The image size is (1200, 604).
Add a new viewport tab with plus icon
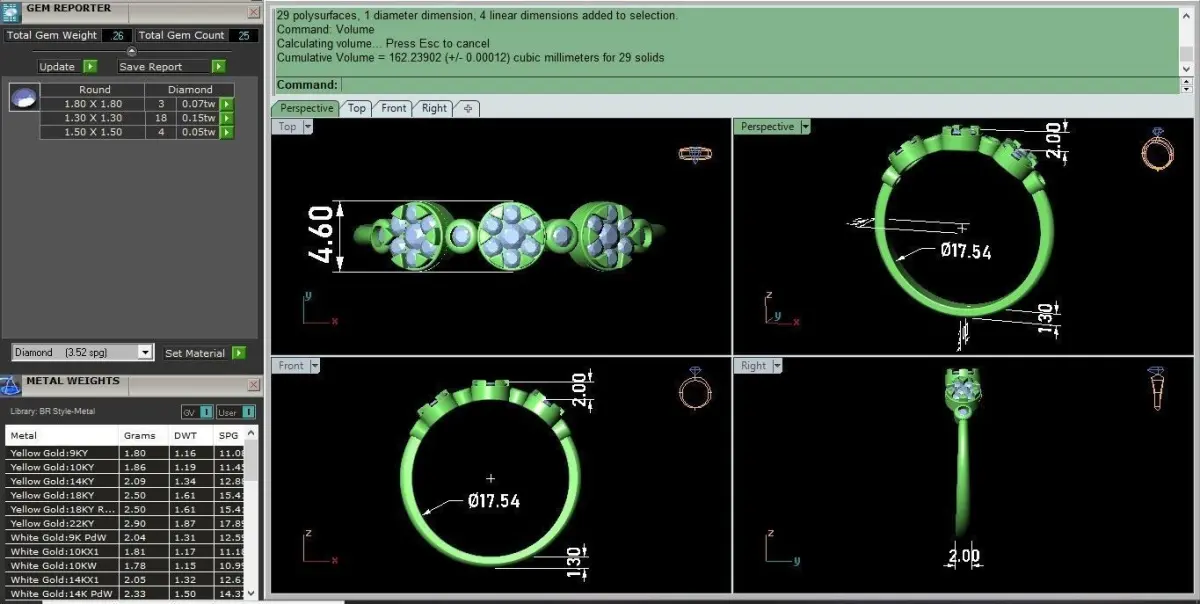point(467,108)
